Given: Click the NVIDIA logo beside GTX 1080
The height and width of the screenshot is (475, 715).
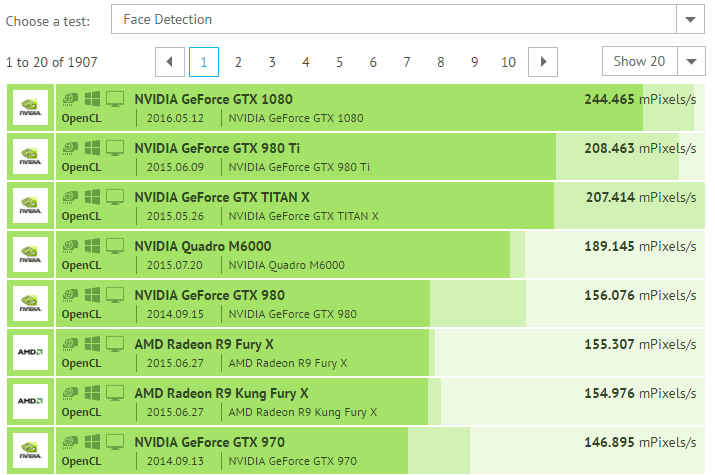Looking at the screenshot, I should pyautogui.click(x=30, y=108).
